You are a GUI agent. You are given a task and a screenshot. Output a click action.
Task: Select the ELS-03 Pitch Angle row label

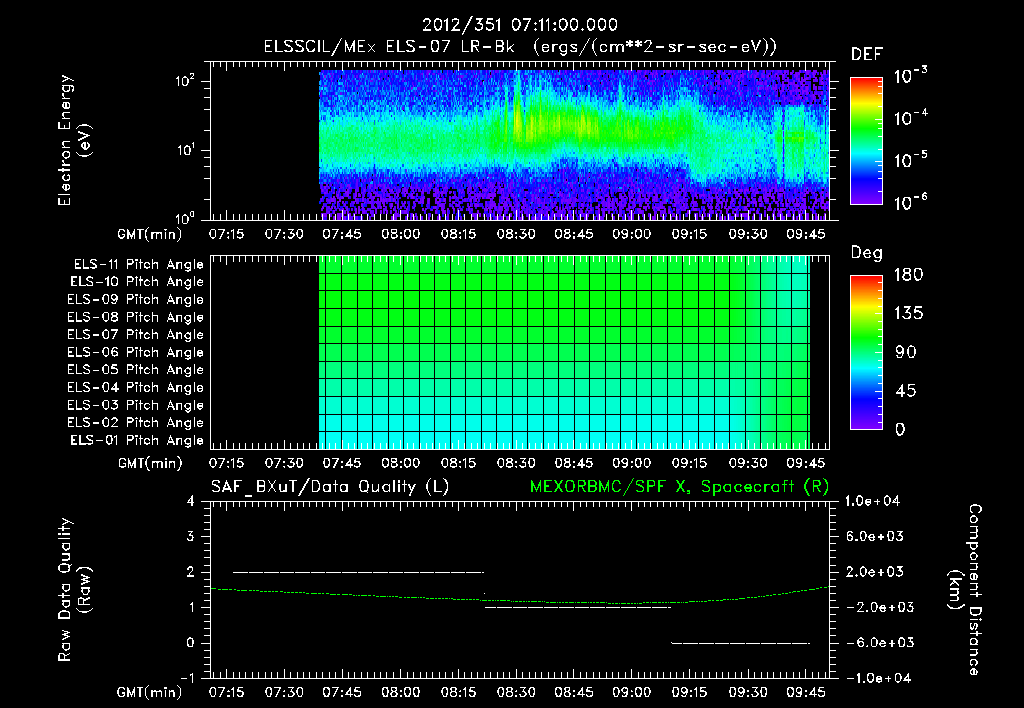click(136, 405)
